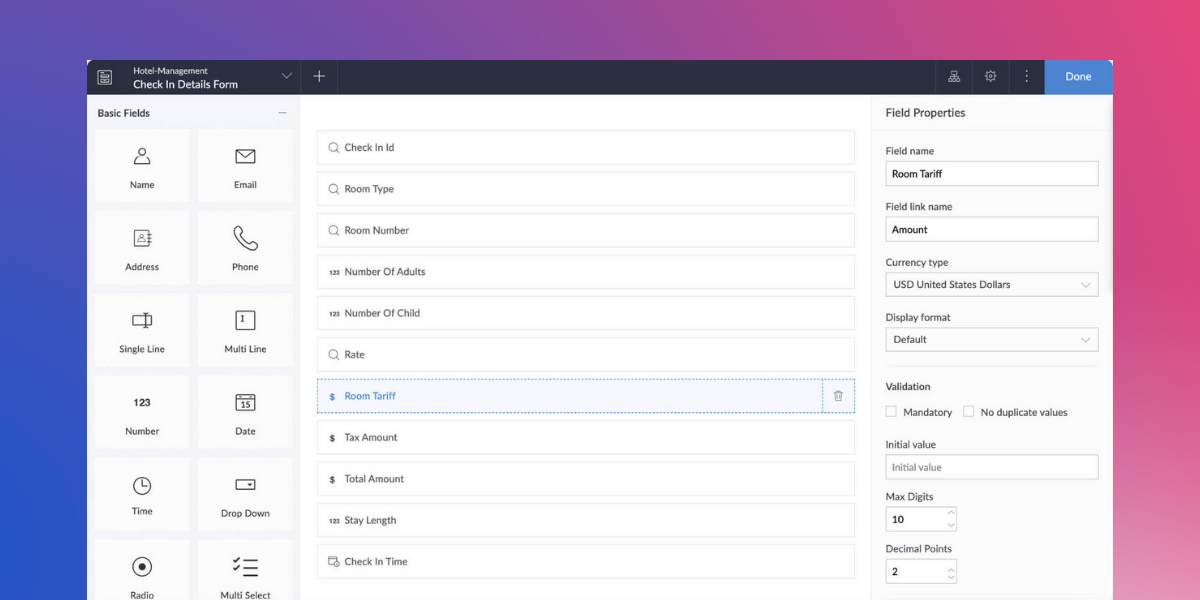Click the Initial value input box

pos(991,467)
